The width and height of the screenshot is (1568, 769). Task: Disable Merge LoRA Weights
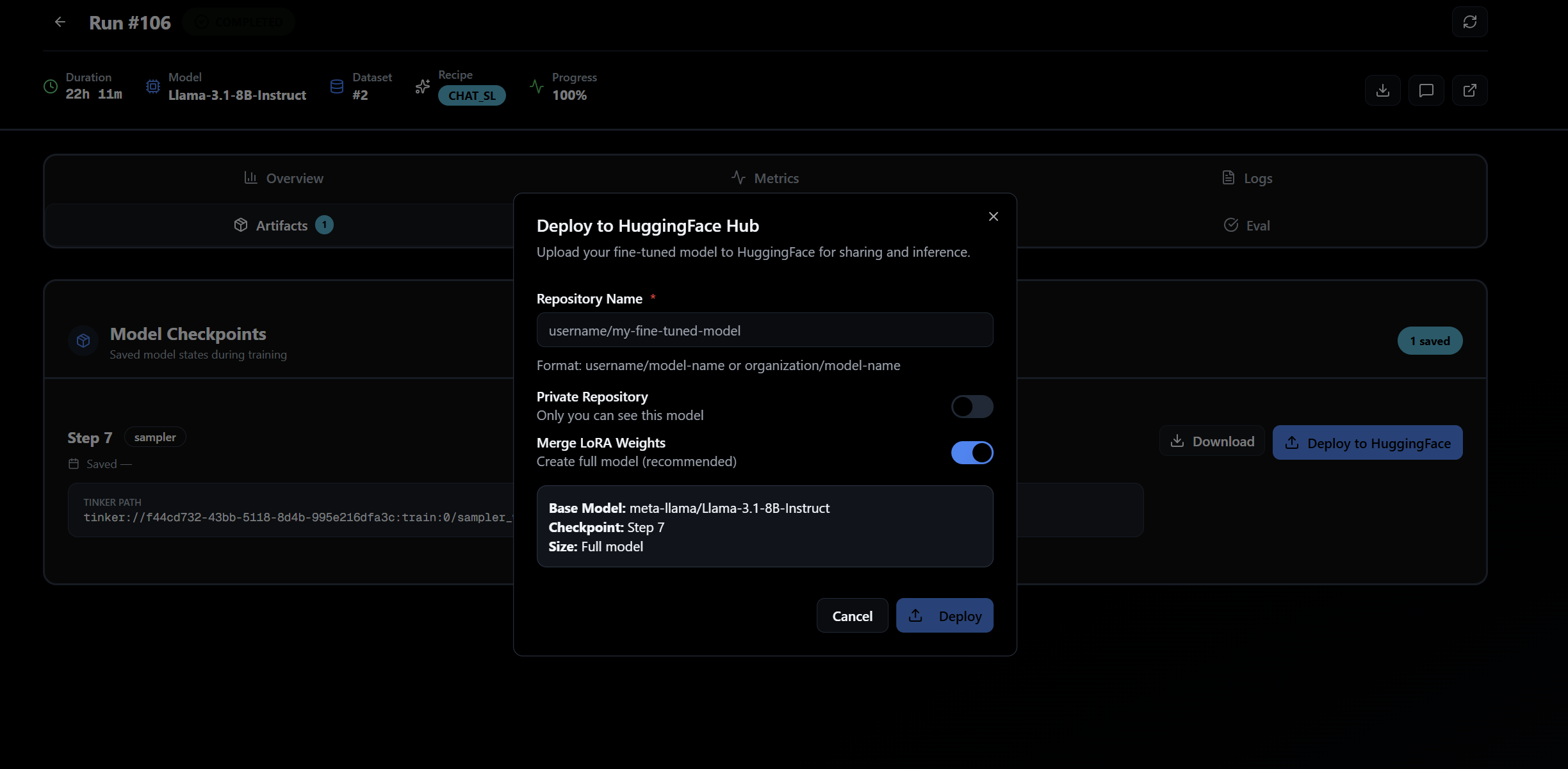[x=972, y=453]
